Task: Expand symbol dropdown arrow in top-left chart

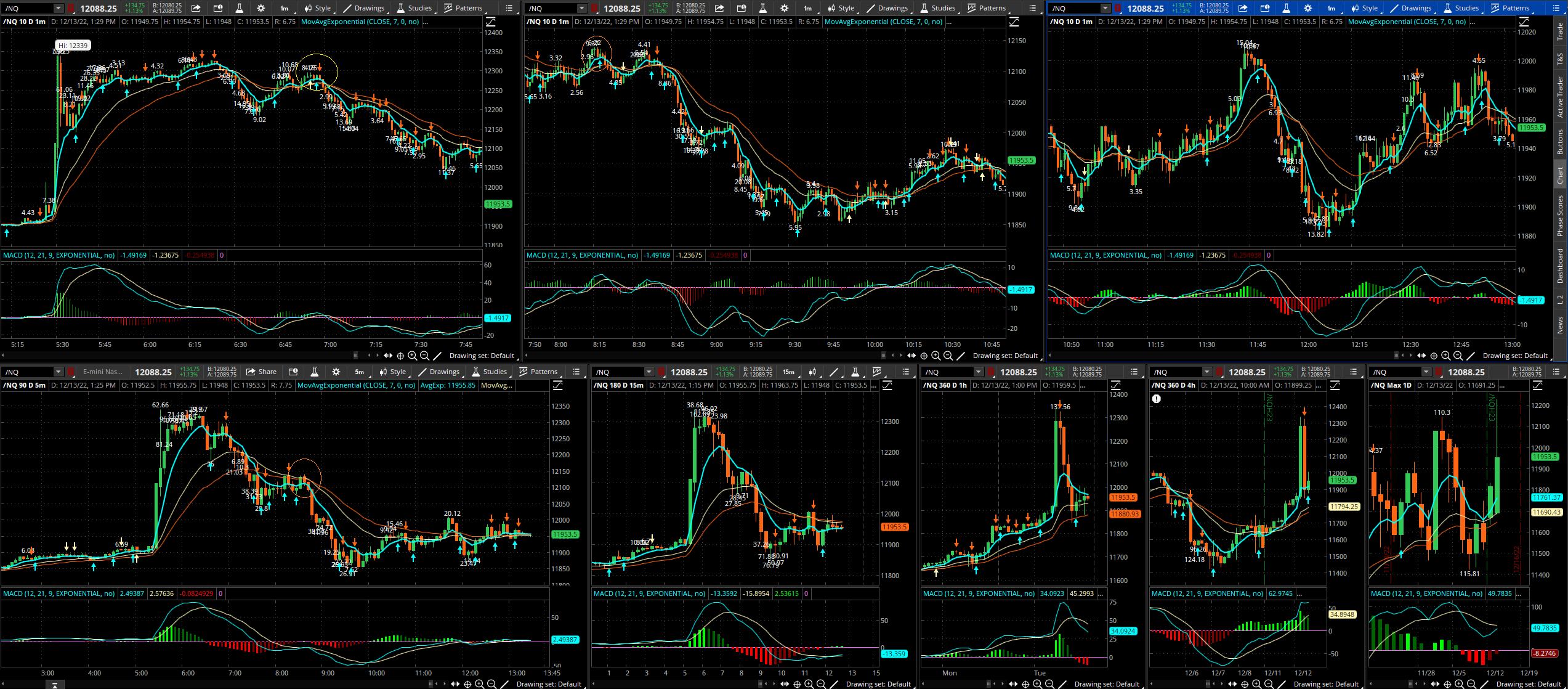Action: click(59, 9)
